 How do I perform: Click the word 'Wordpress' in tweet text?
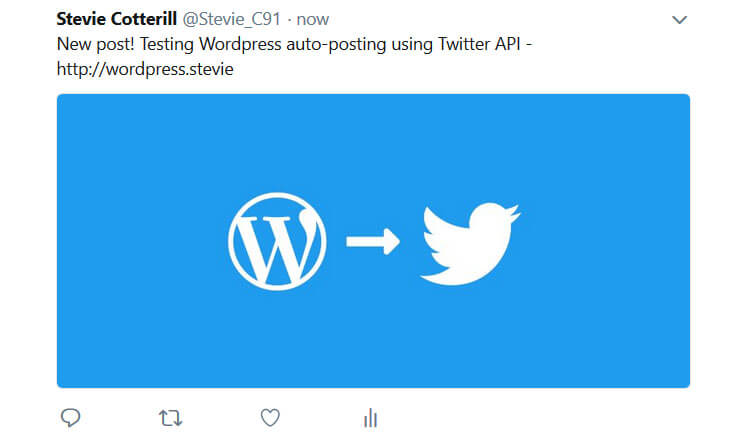pos(240,44)
